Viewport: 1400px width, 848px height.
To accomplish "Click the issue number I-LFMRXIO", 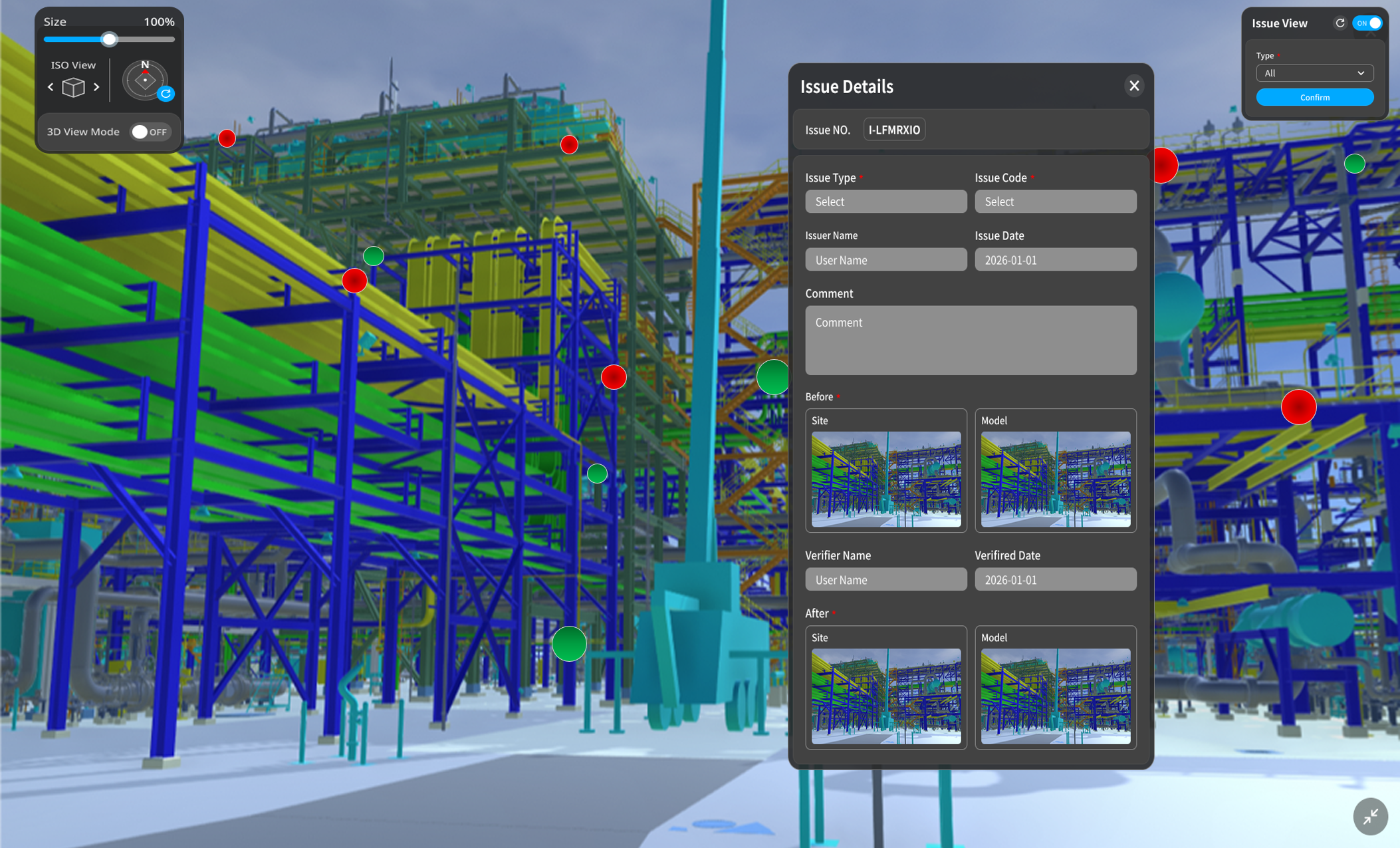I will coord(893,130).
